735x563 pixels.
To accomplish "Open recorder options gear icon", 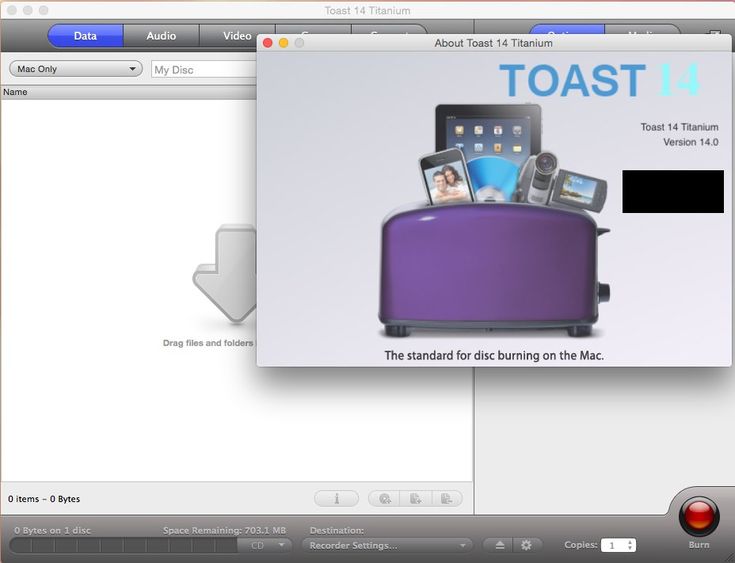I will tap(526, 545).
